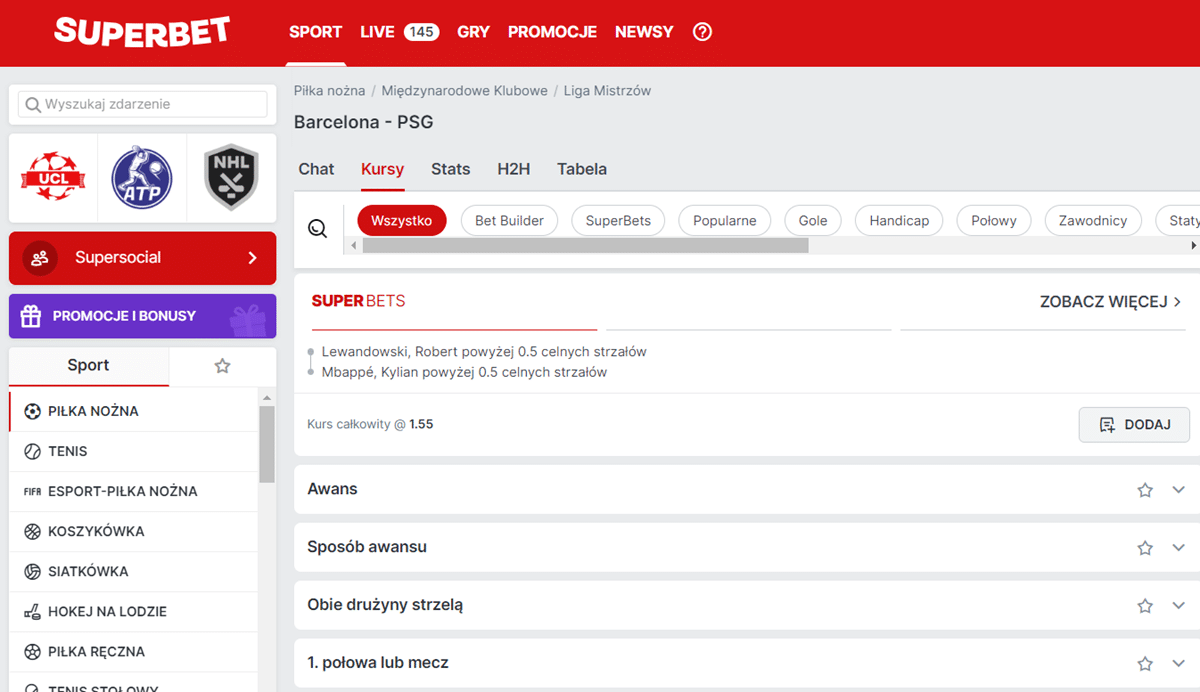The image size is (1200, 692).
Task: Collapse the Awans market chevron
Action: pyautogui.click(x=1178, y=490)
